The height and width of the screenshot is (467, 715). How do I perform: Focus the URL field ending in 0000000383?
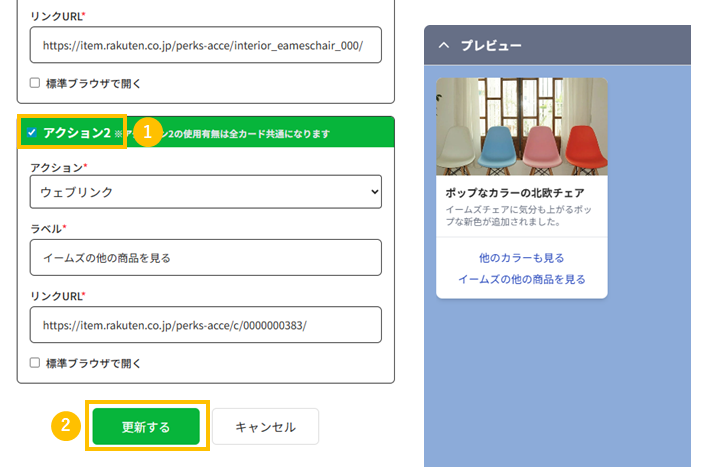(x=205, y=325)
